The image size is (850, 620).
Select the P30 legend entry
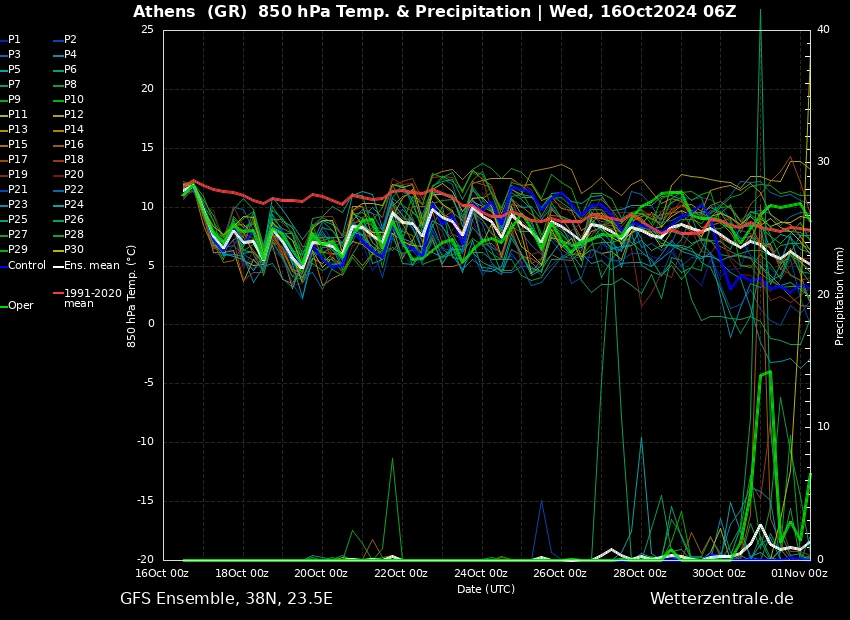click(74, 249)
